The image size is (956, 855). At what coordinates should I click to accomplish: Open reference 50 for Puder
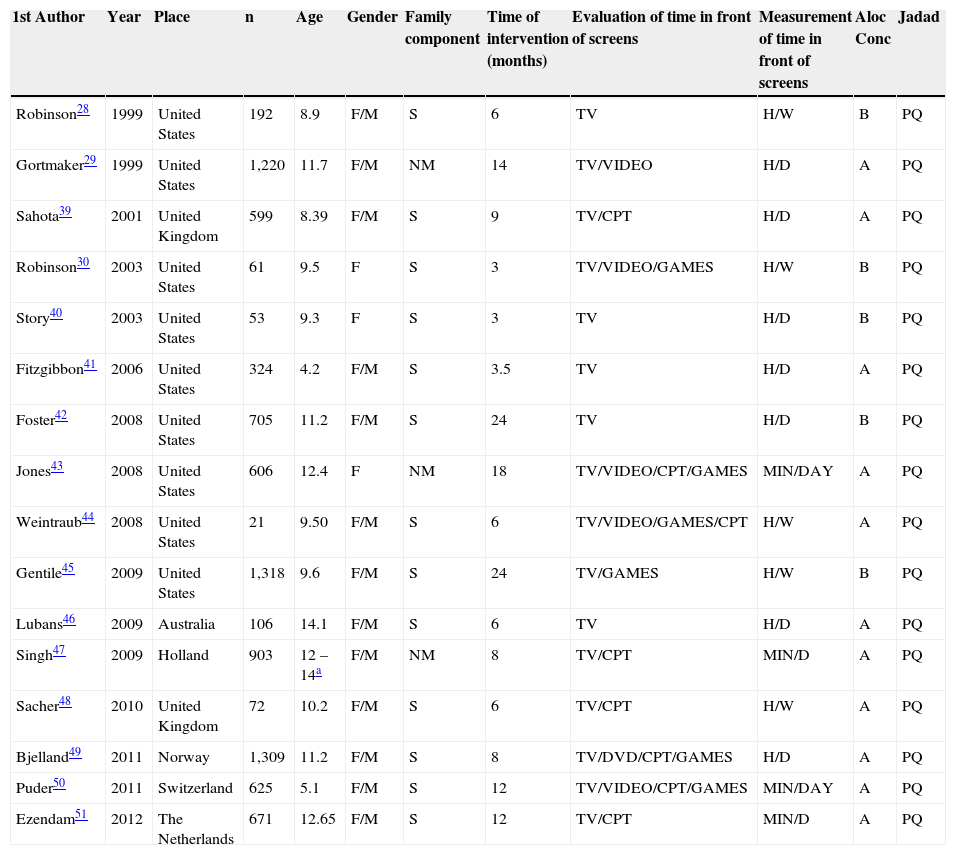coord(60,784)
